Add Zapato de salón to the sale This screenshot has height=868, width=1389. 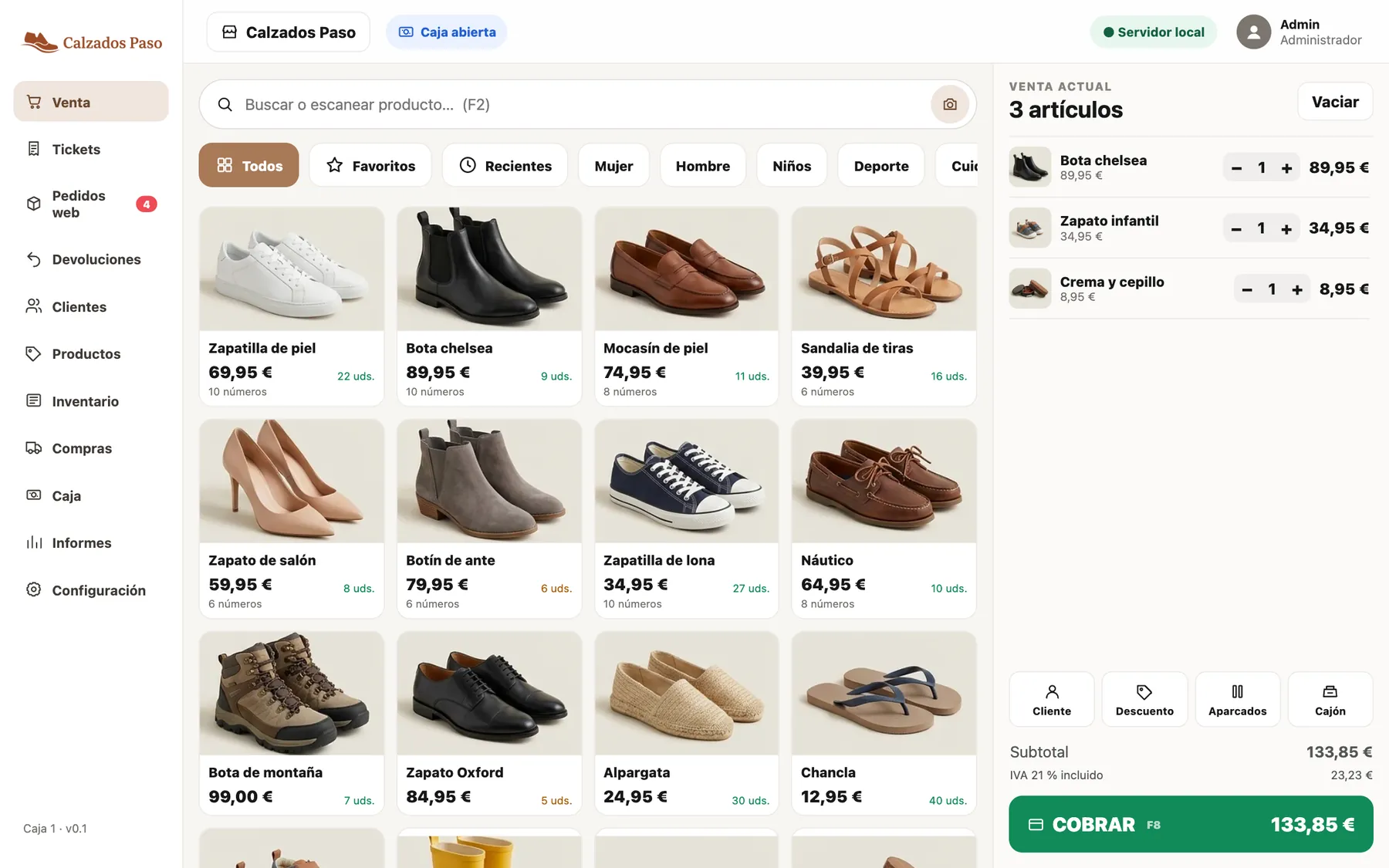(292, 518)
